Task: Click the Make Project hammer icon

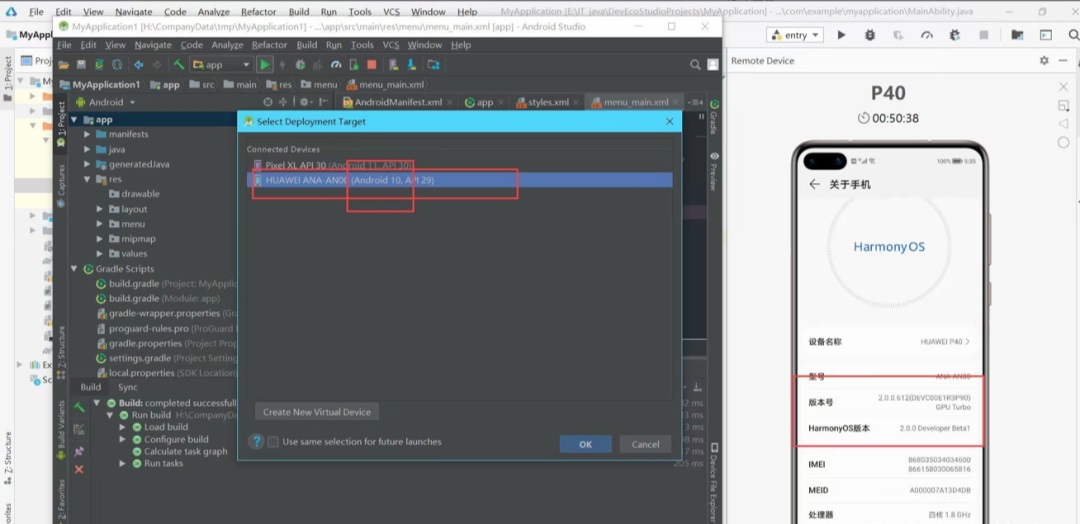Action: (180, 65)
